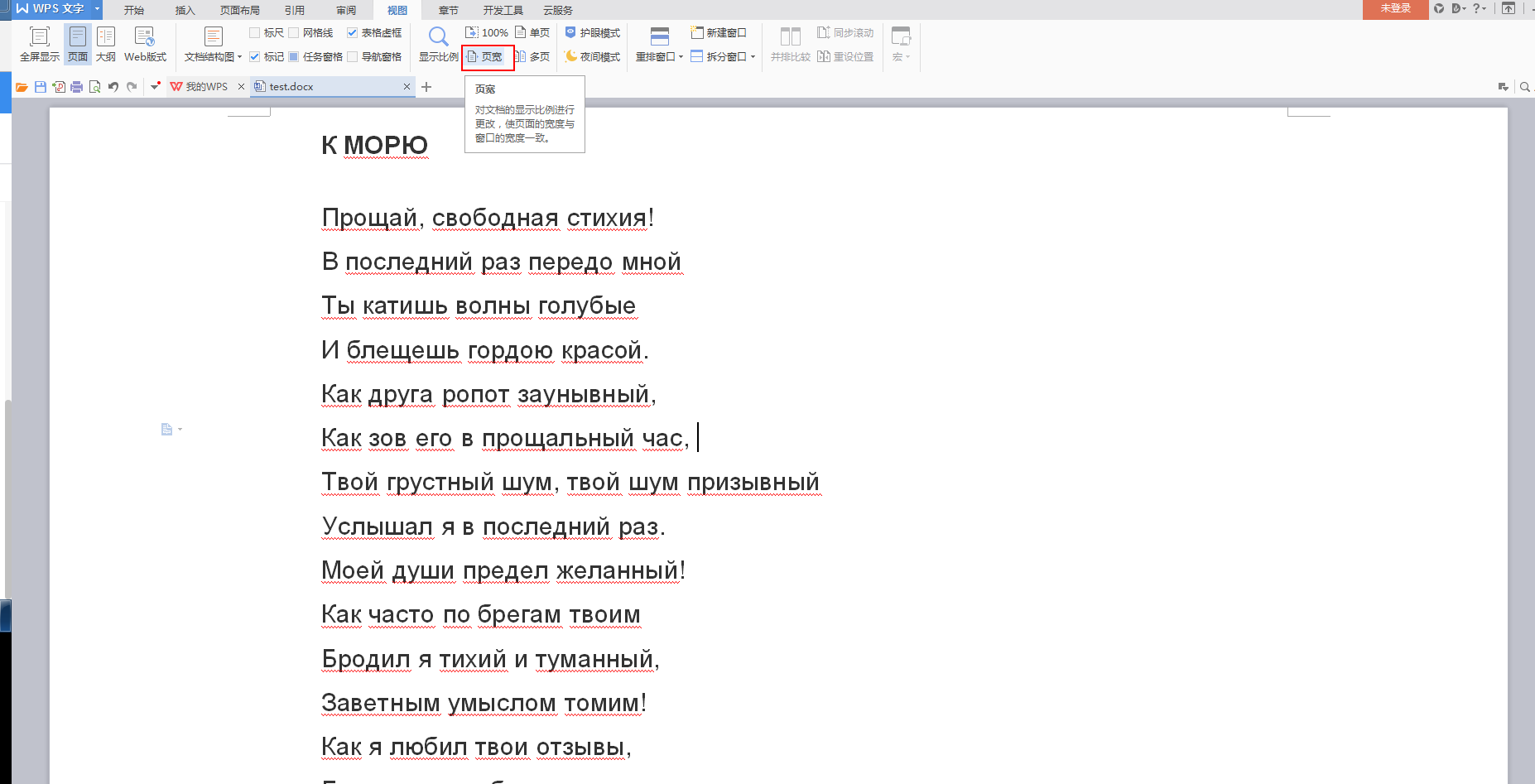This screenshot has height=784, width=1535.
Task: Export to PDF icon in quick toolbar
Action: (59, 87)
